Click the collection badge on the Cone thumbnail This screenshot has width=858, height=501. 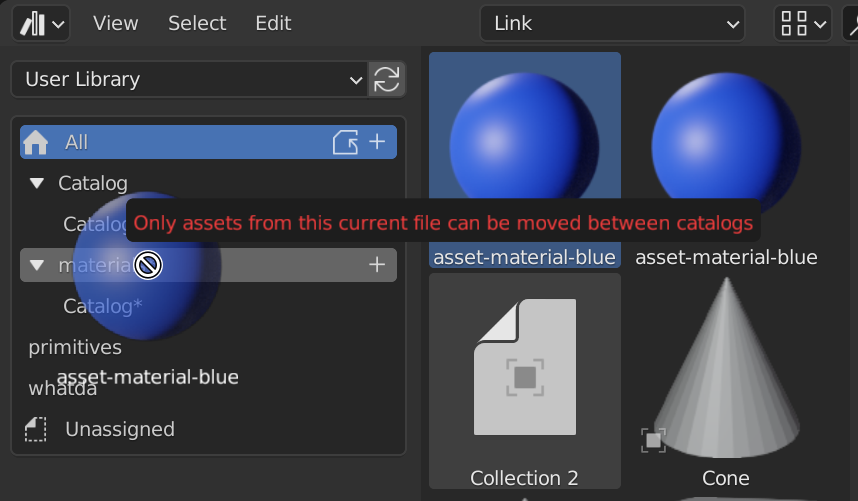653,439
